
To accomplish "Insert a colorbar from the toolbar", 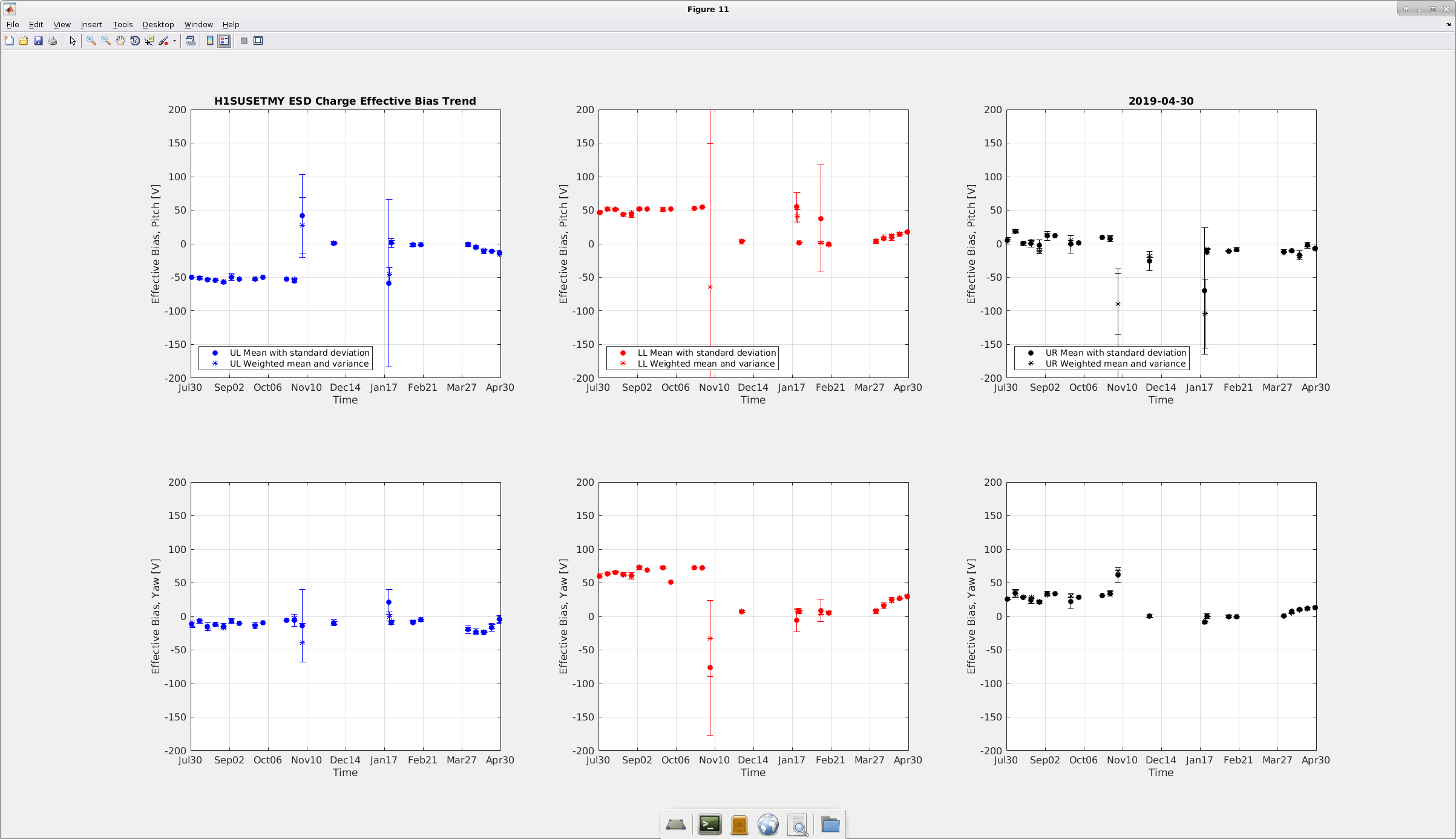I will point(210,41).
